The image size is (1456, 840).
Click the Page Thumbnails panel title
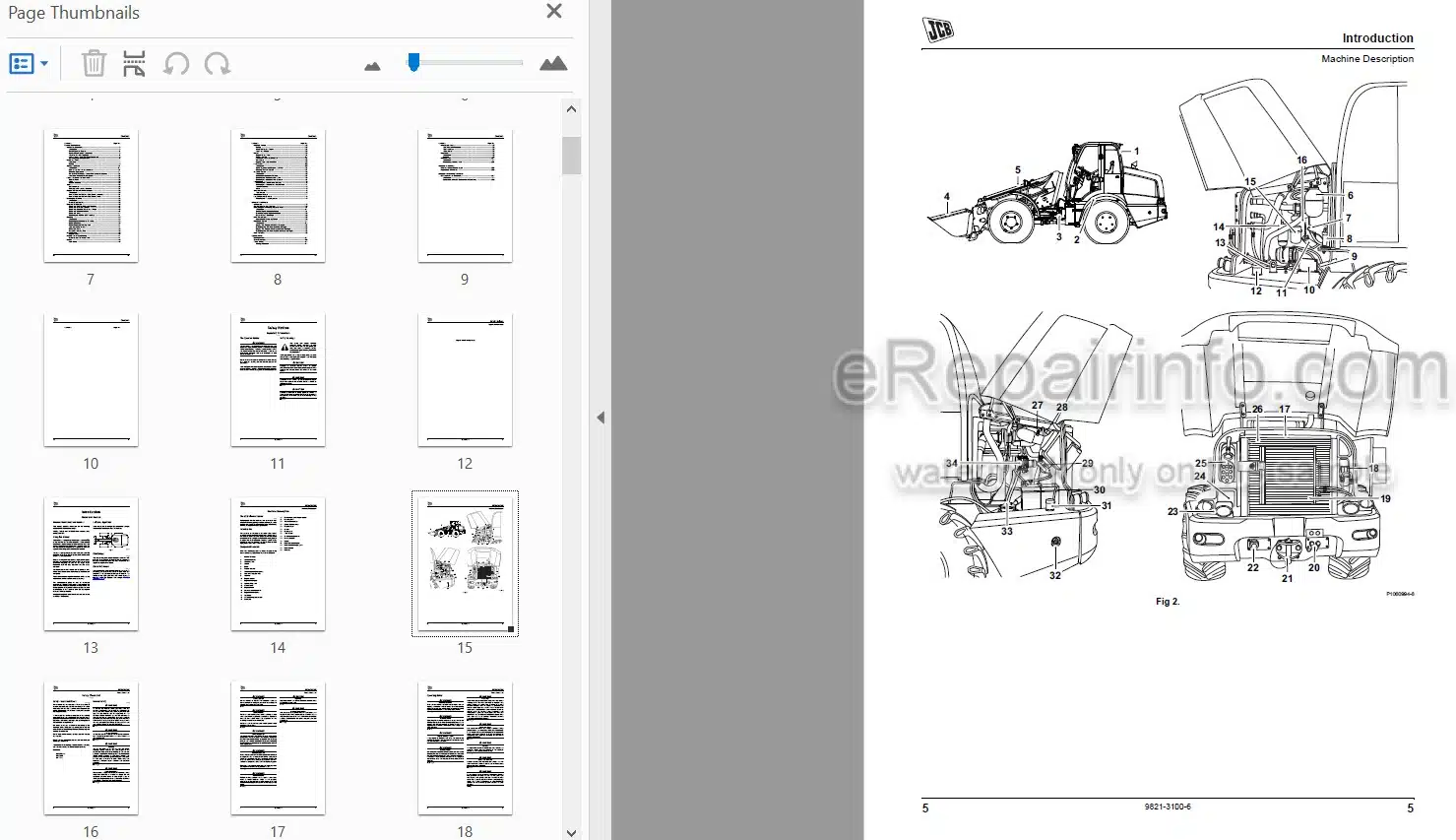(74, 13)
